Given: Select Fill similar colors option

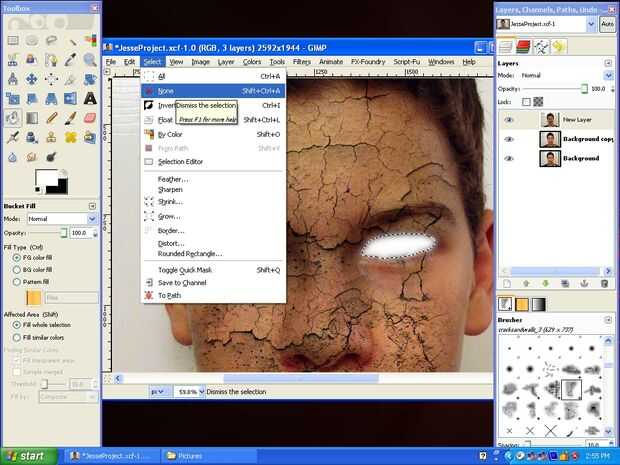Looking at the screenshot, I should tap(17, 338).
